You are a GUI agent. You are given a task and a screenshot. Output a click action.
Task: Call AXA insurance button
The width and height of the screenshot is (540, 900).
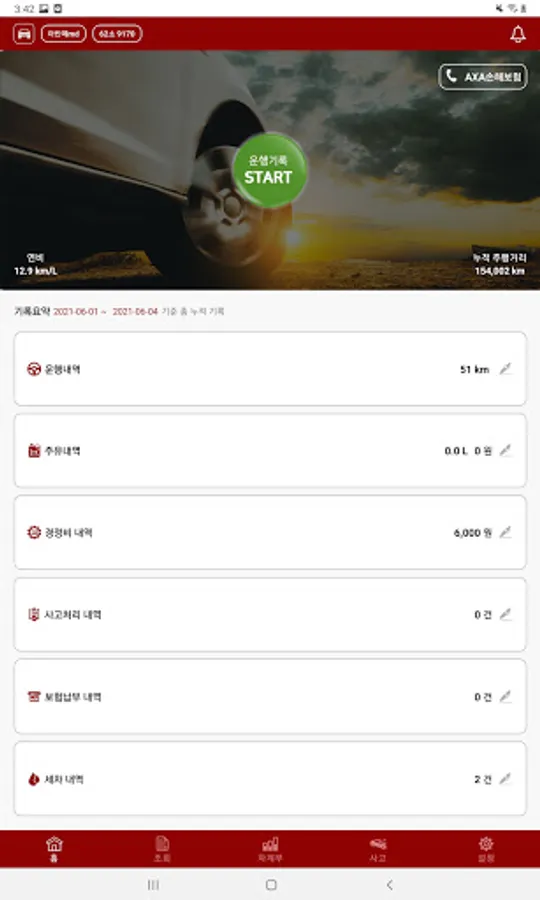coord(483,77)
